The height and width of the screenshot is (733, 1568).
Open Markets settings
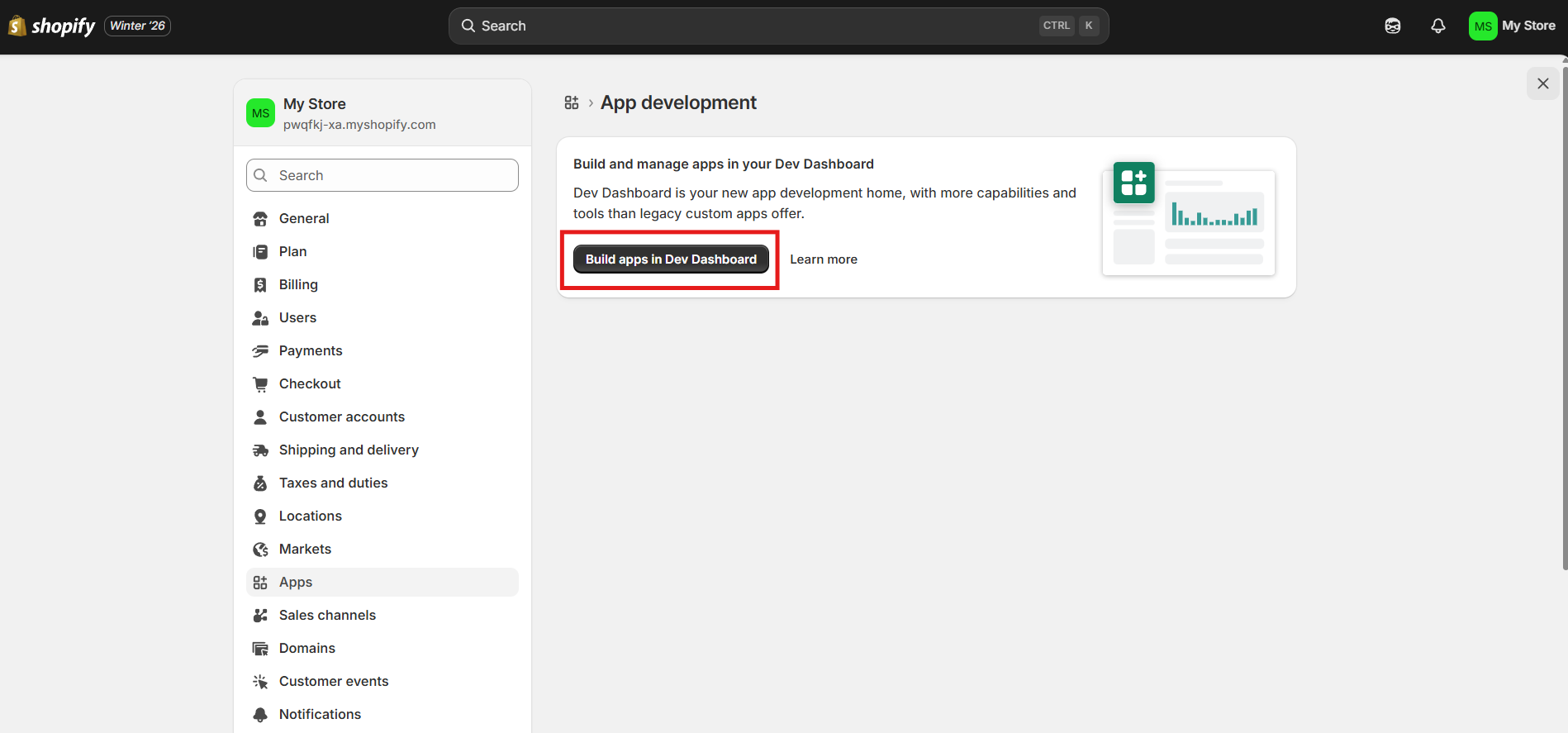click(x=382, y=549)
